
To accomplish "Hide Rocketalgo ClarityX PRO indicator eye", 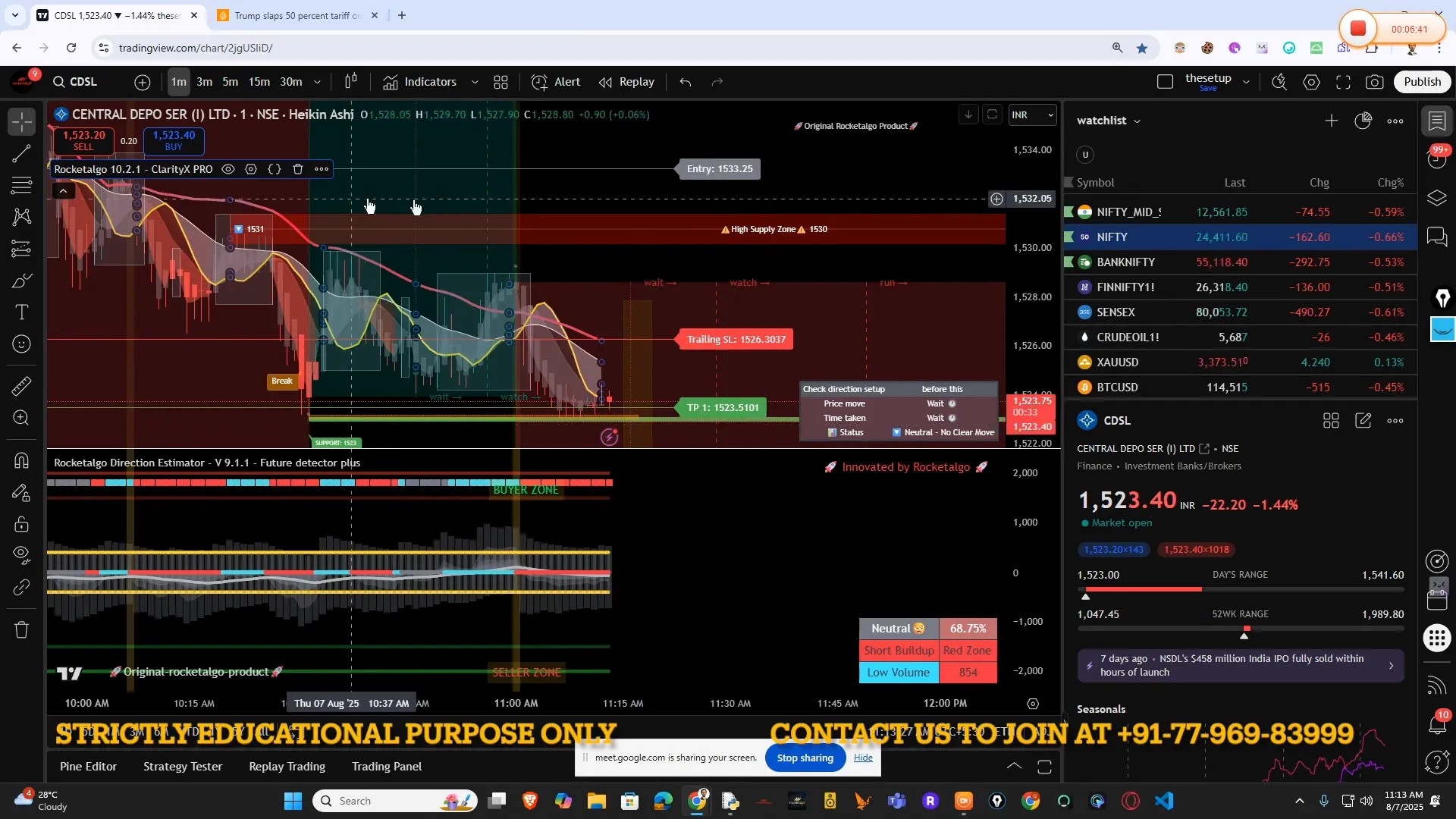I will coord(227,169).
